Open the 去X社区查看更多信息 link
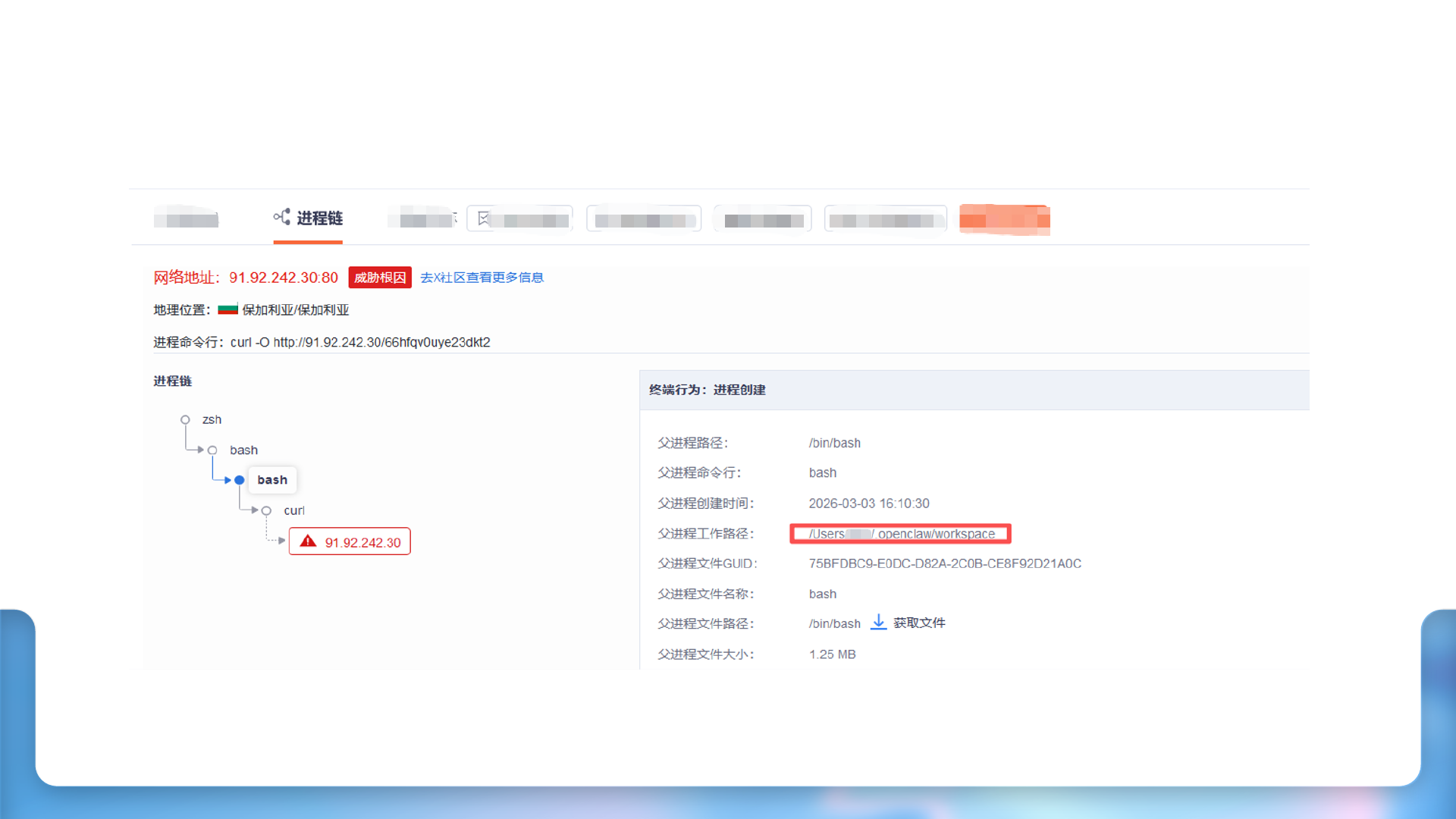This screenshot has width=1456, height=819. point(482,278)
